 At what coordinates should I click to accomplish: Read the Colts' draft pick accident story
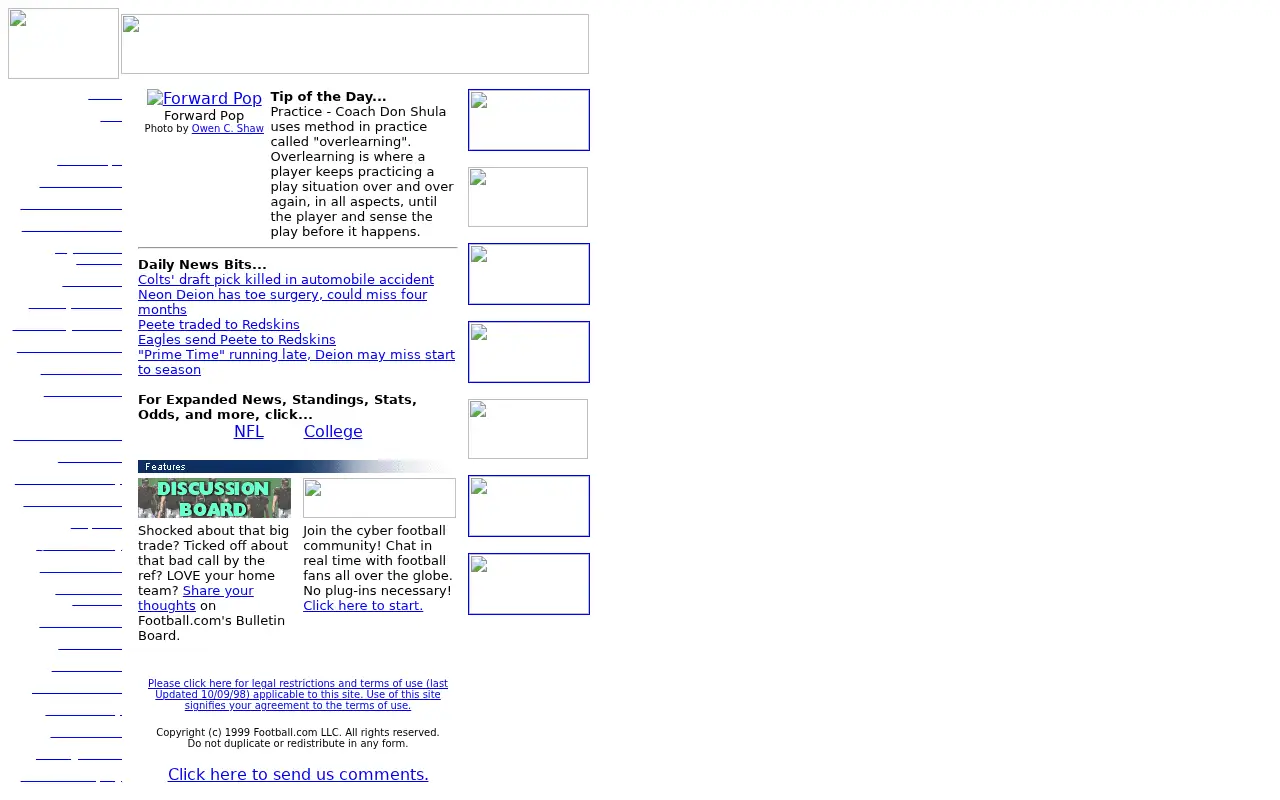pos(286,280)
